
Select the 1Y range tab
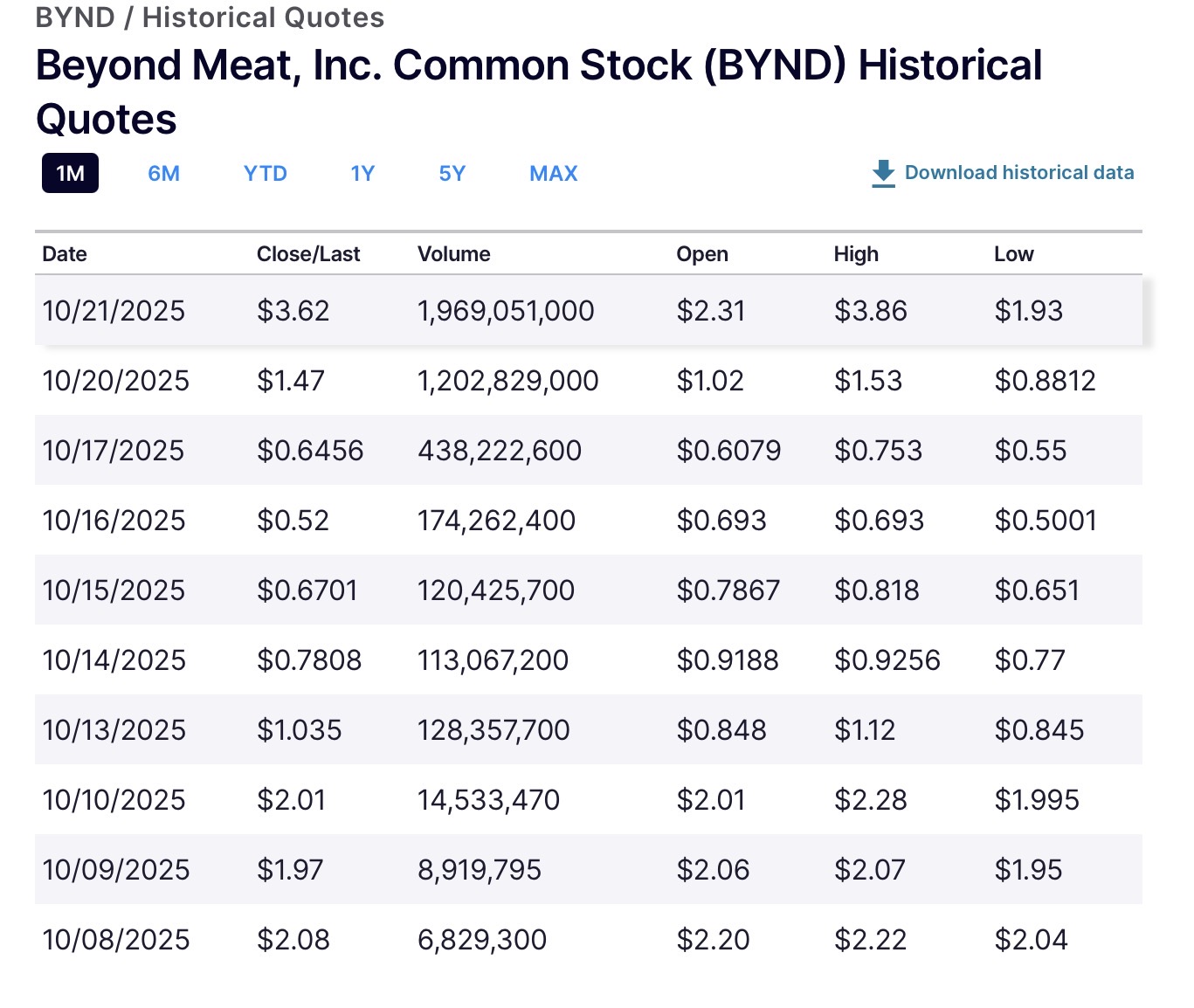point(362,173)
